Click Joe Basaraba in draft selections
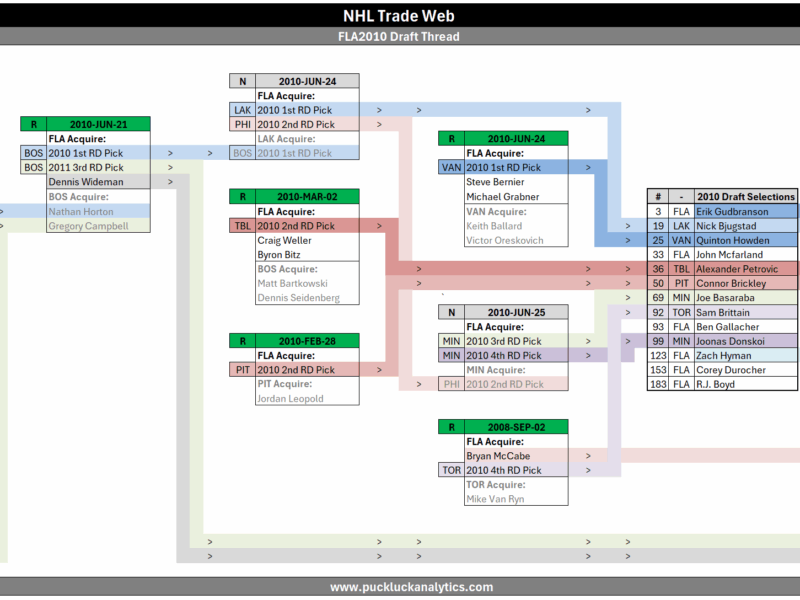 click(x=746, y=297)
